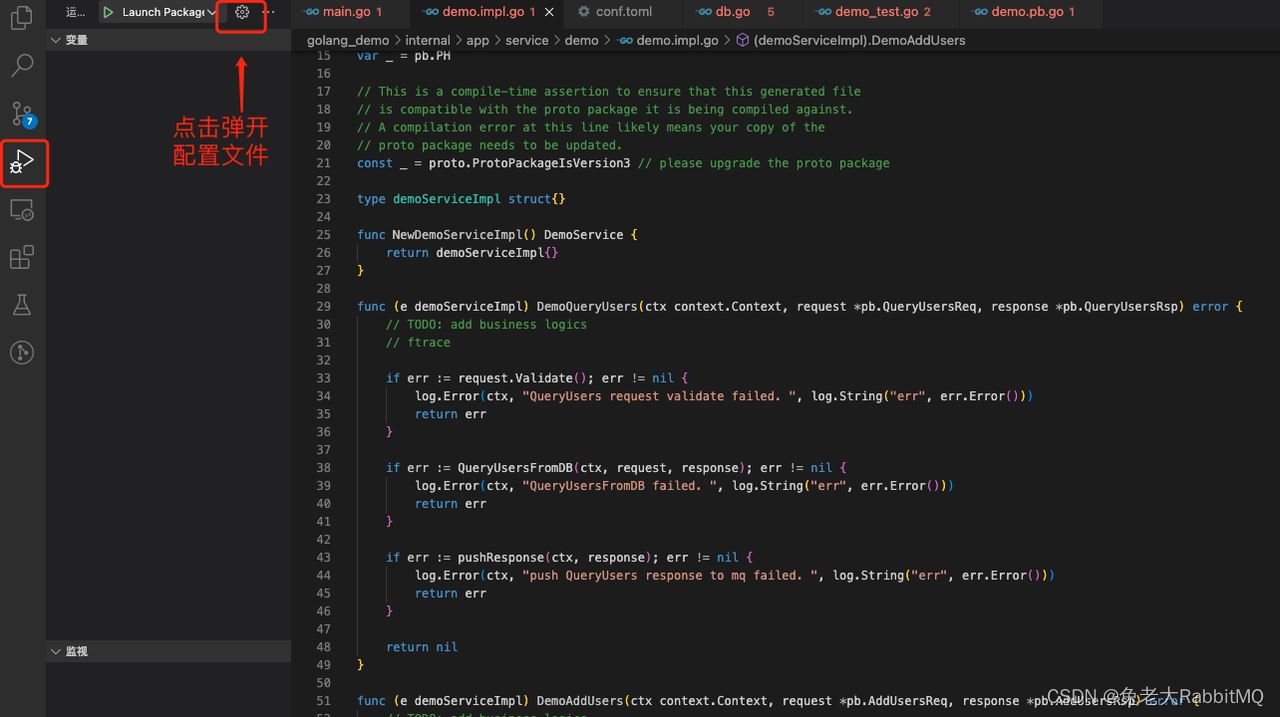Open more debug actions via ellipsis
This screenshot has height=717, width=1280.
(266, 13)
